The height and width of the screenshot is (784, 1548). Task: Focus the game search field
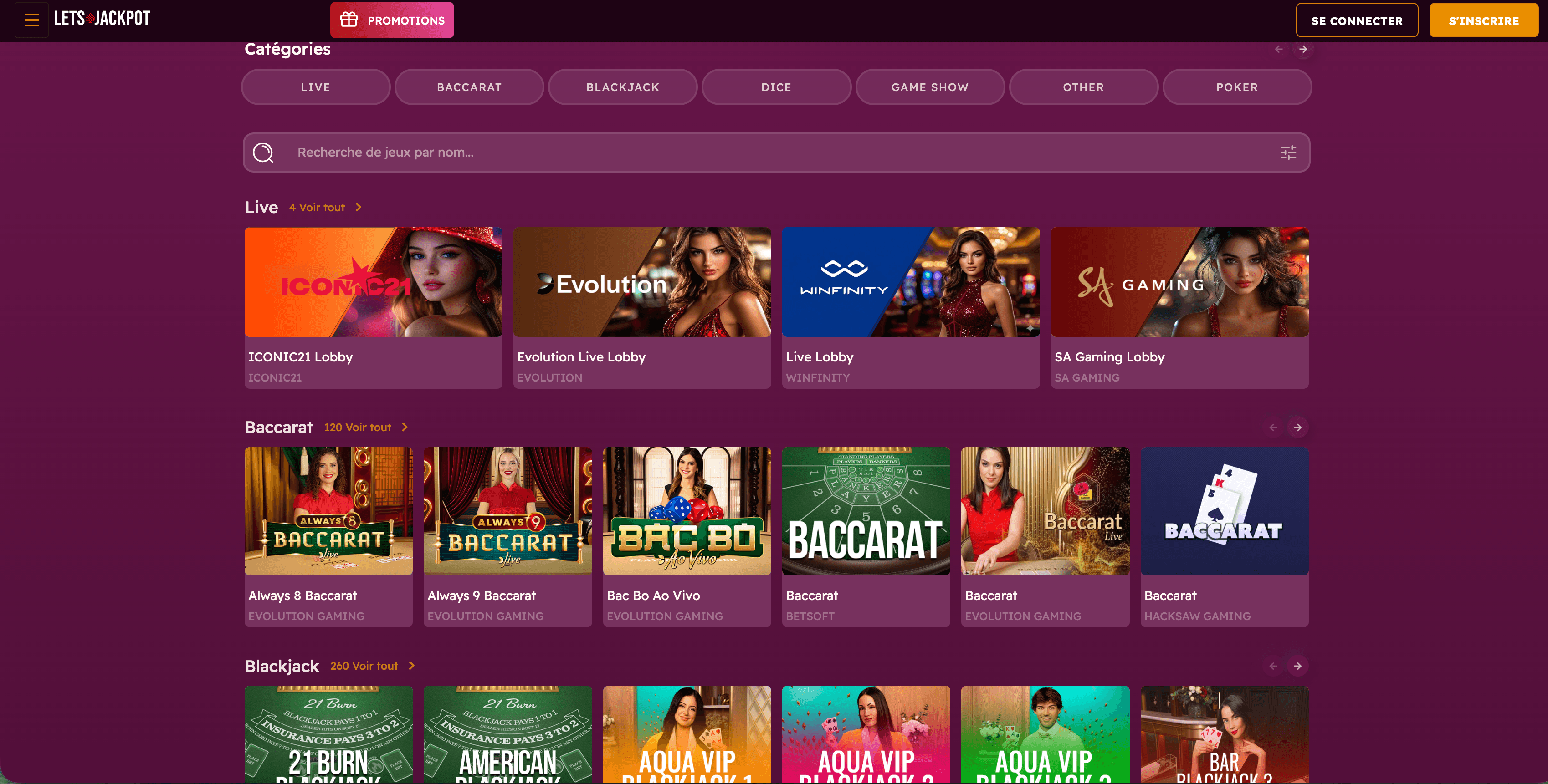click(x=776, y=153)
